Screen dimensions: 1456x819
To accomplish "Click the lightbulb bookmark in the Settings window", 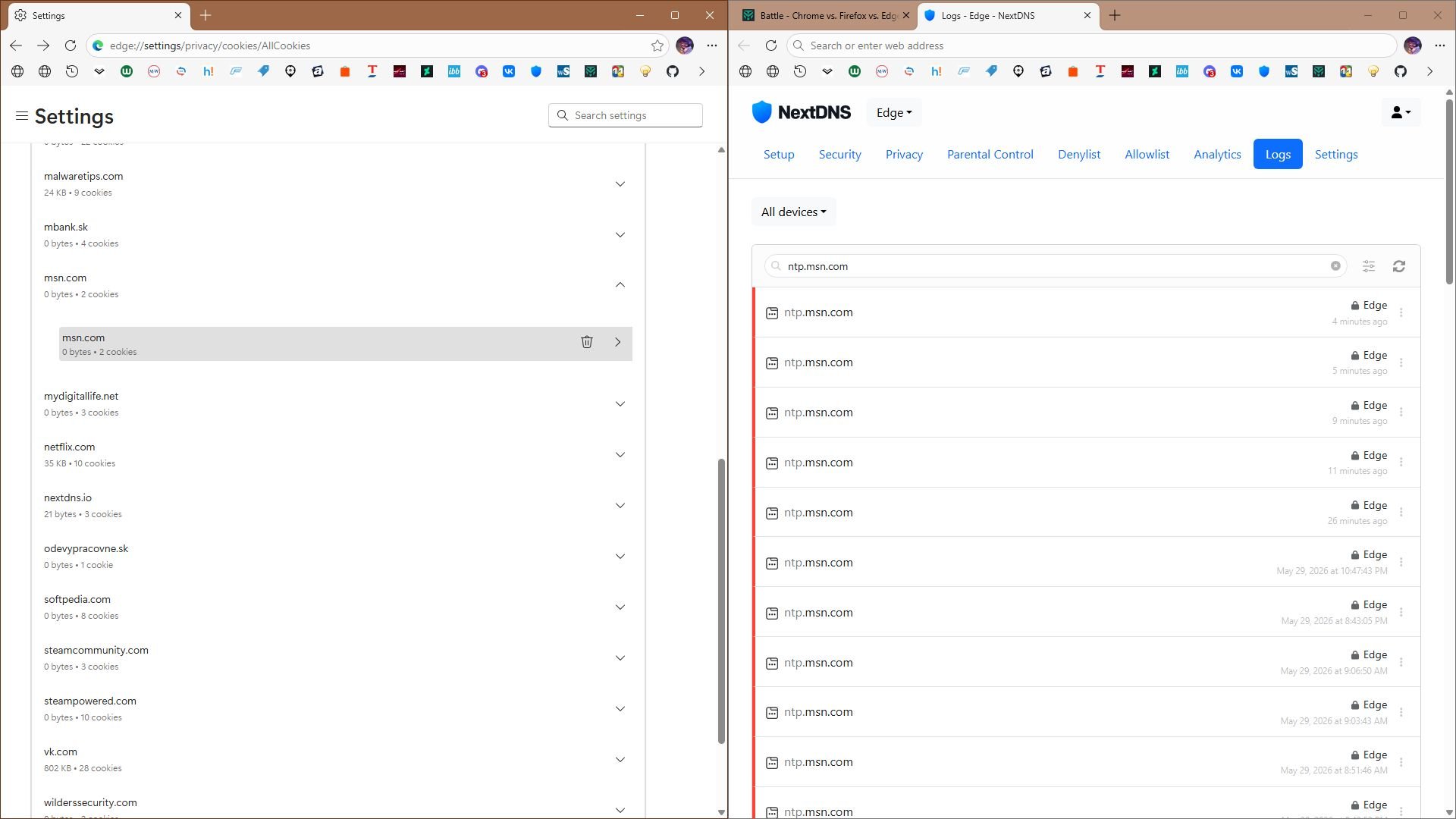I will [645, 71].
